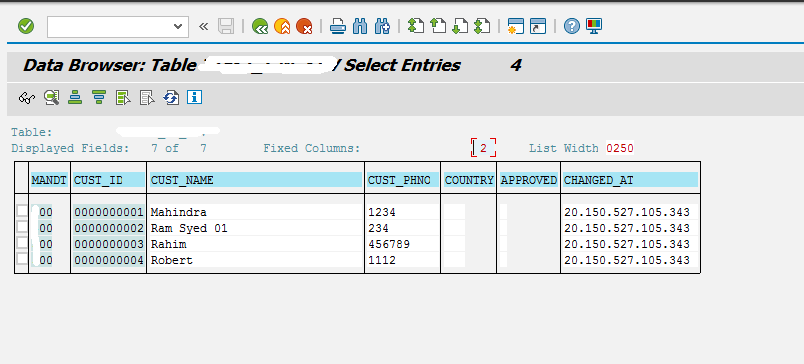Click customer ID 0000000004 cell

click(x=109, y=260)
